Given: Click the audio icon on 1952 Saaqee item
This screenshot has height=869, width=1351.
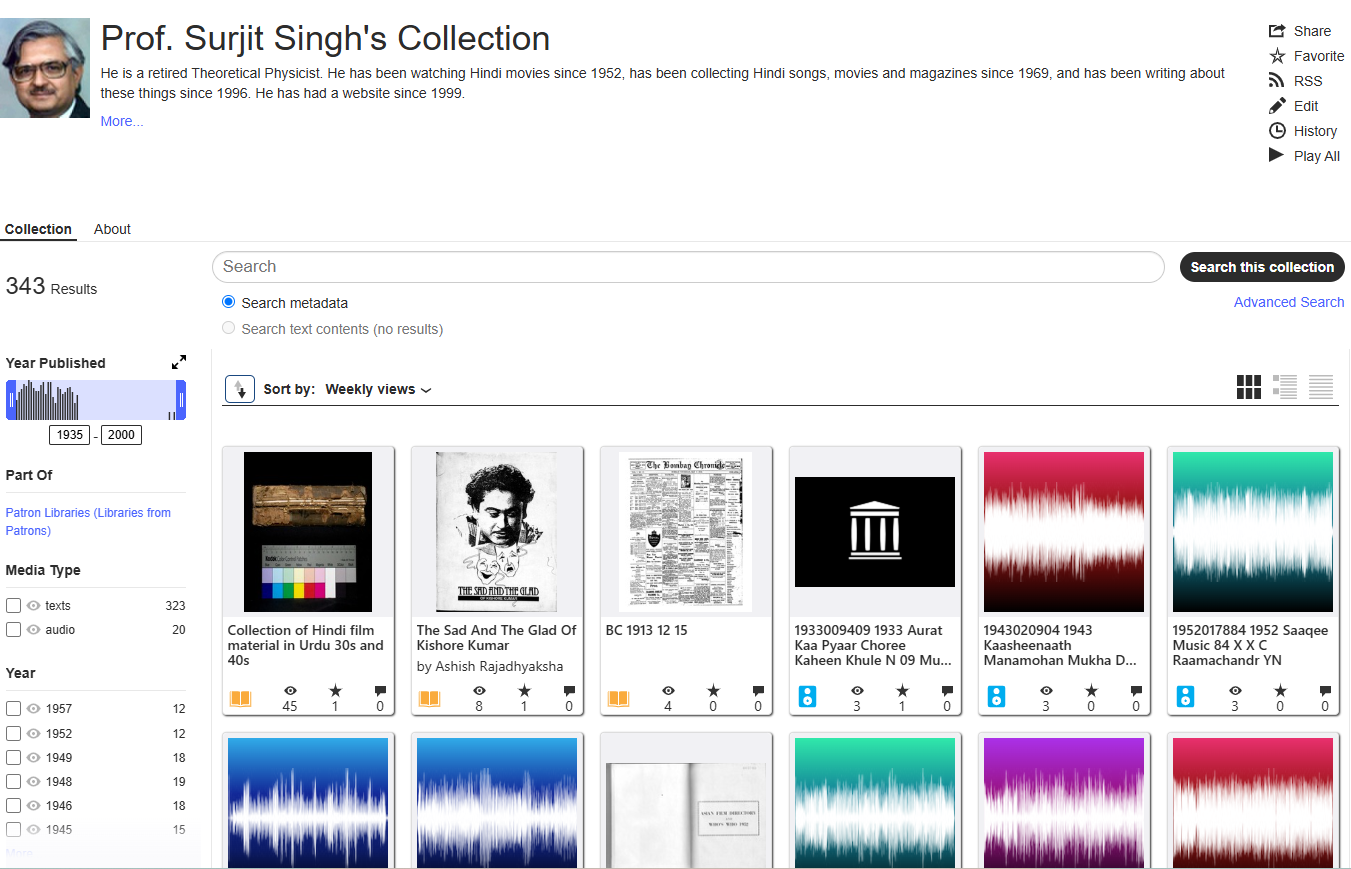Looking at the screenshot, I should click(x=1185, y=696).
